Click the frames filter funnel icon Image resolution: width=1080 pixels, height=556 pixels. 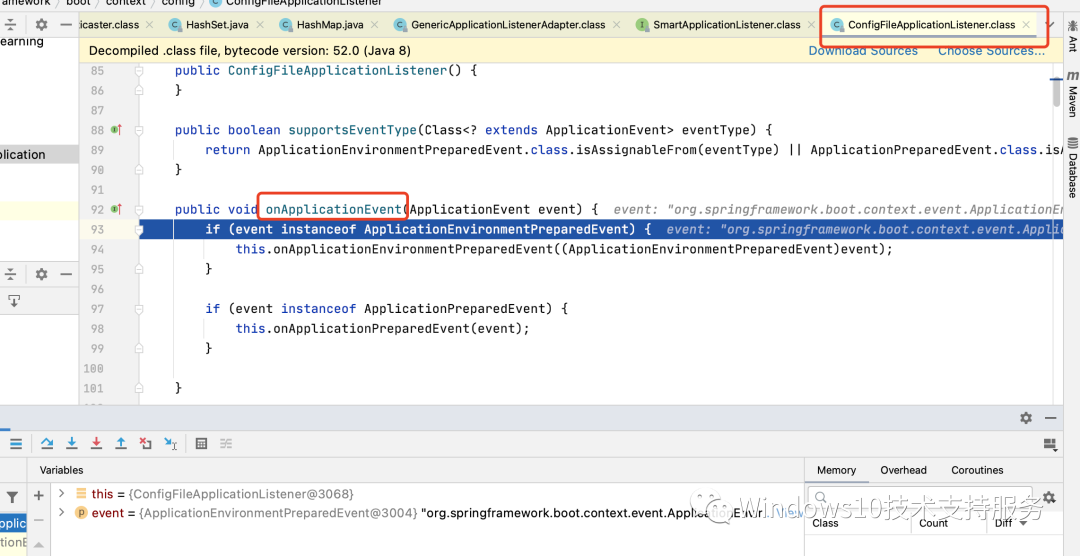click(12, 497)
